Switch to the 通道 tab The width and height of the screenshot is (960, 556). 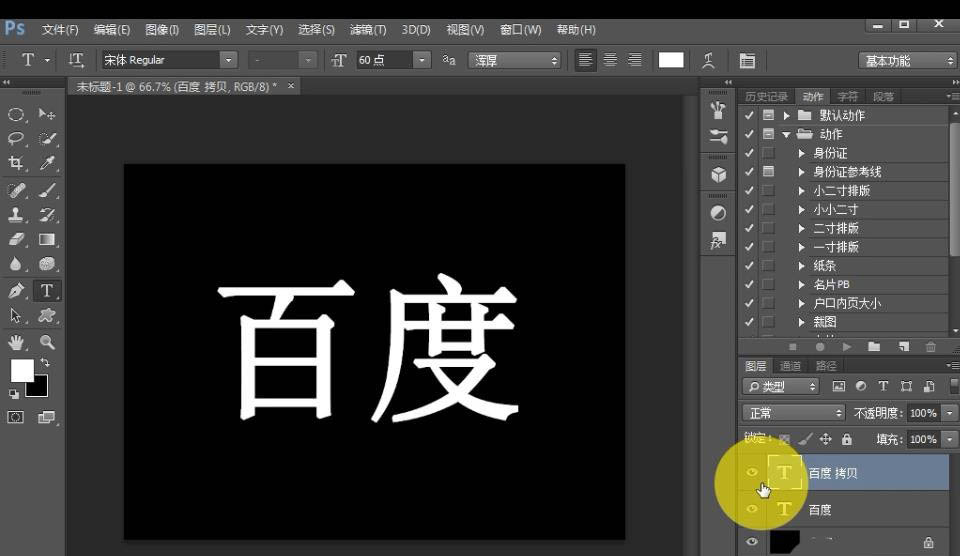coord(790,366)
